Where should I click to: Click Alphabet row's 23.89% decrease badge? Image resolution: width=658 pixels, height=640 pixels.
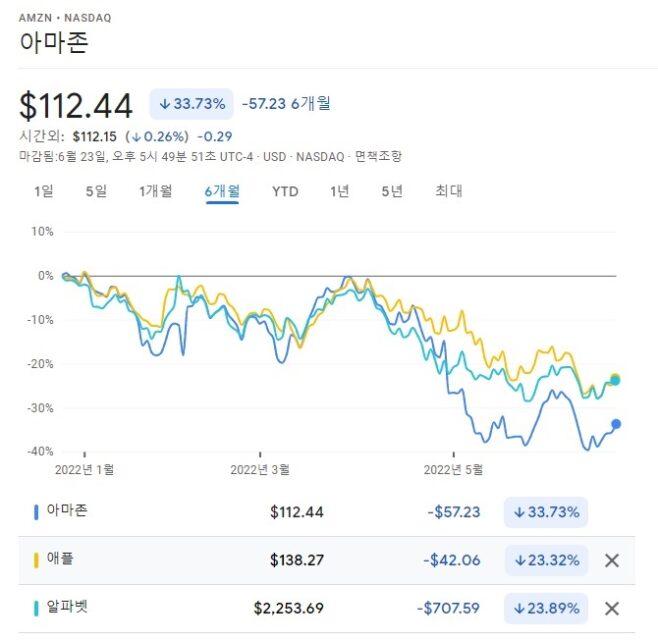(545, 608)
